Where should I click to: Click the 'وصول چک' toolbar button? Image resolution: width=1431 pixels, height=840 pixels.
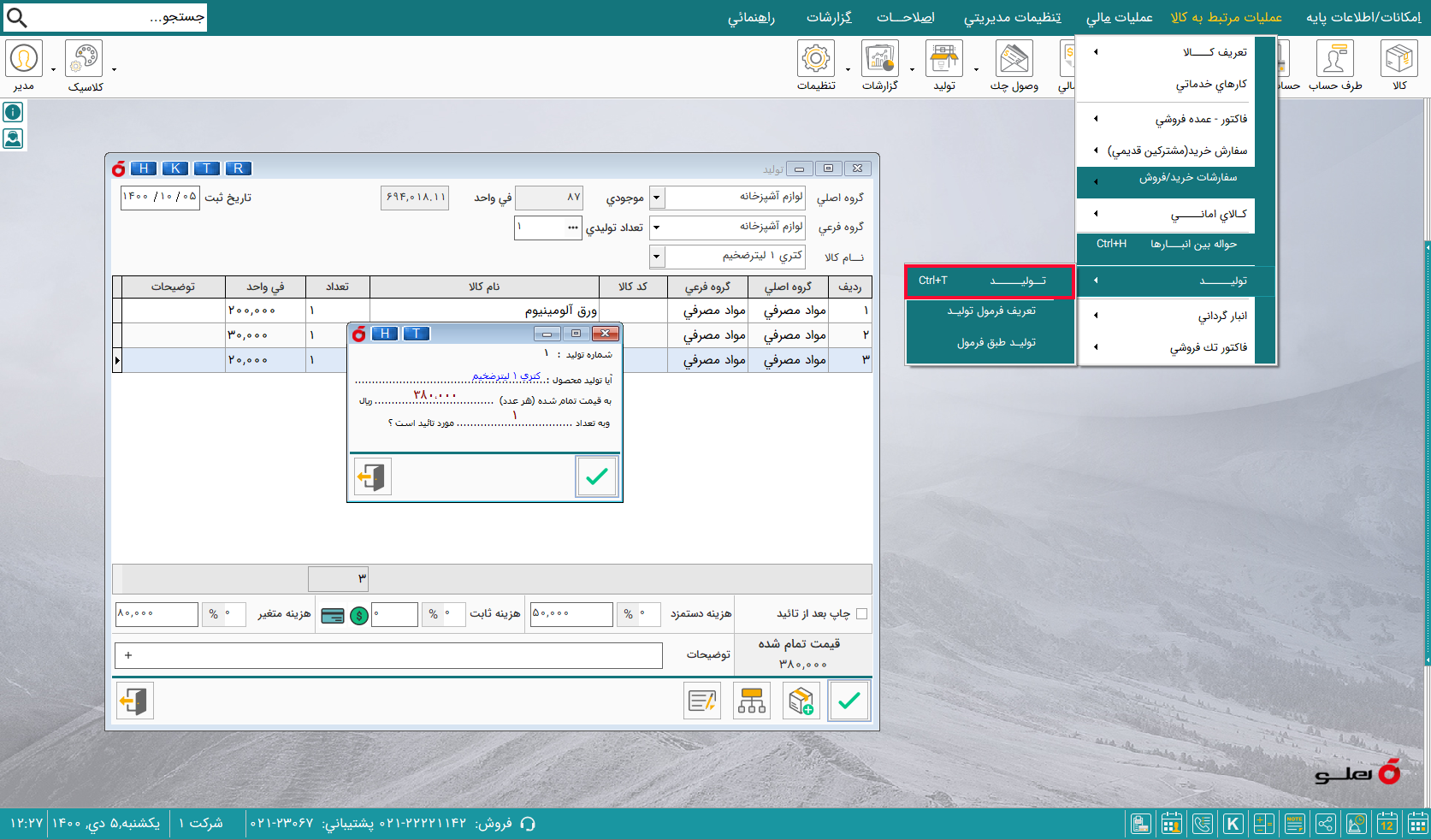coord(1014,67)
